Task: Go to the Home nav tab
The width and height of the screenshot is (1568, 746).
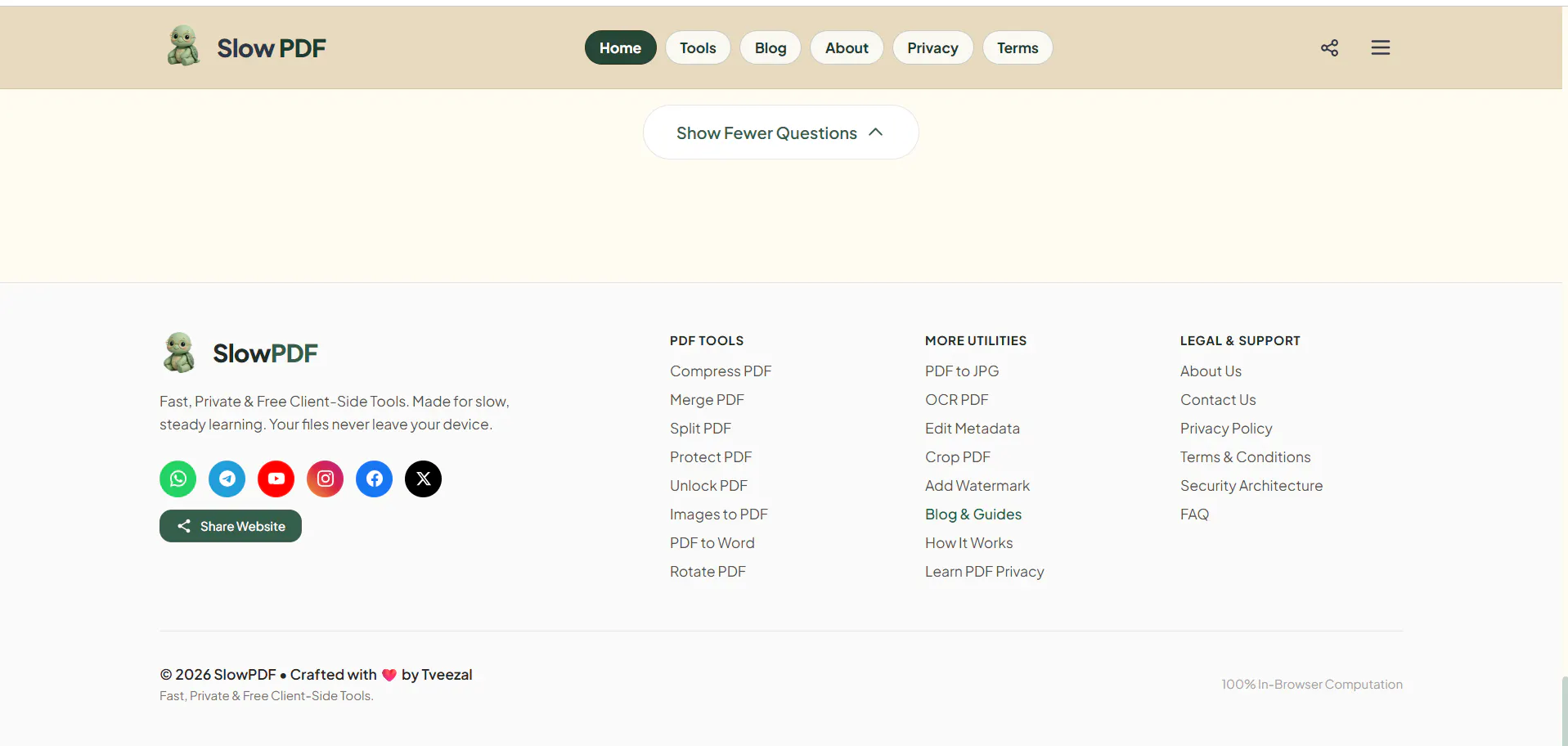Action: coord(620,47)
